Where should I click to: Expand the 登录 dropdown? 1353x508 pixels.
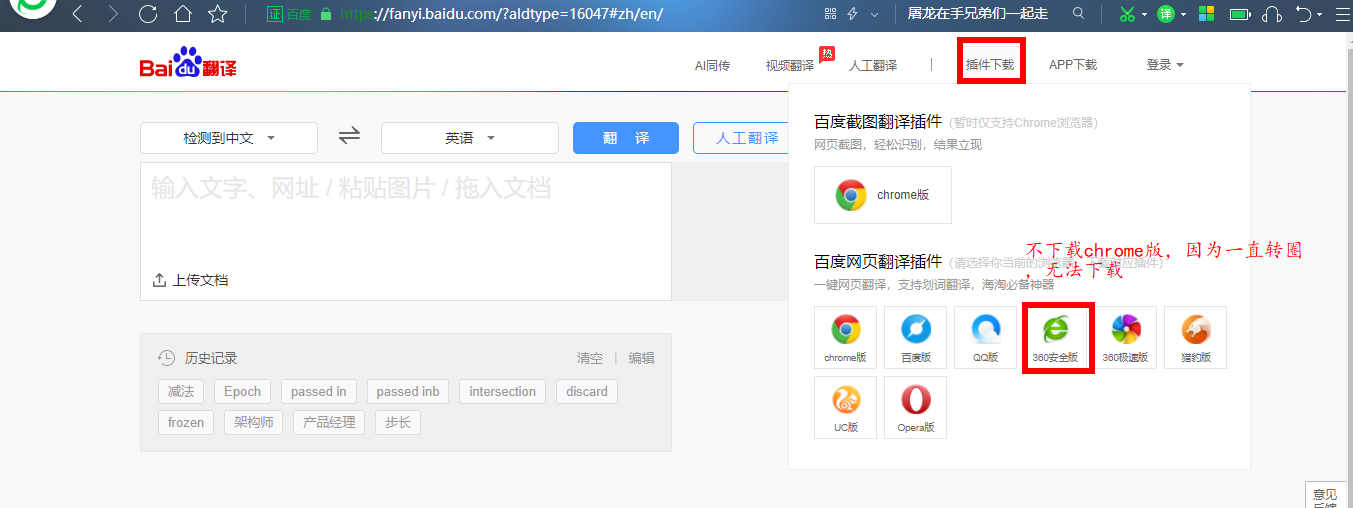click(1165, 65)
